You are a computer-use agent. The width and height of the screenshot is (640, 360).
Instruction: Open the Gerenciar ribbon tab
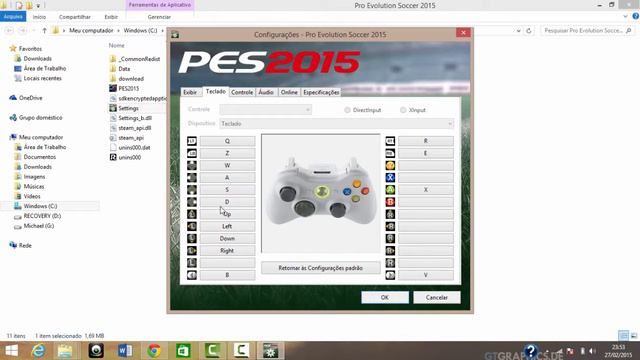coord(159,17)
